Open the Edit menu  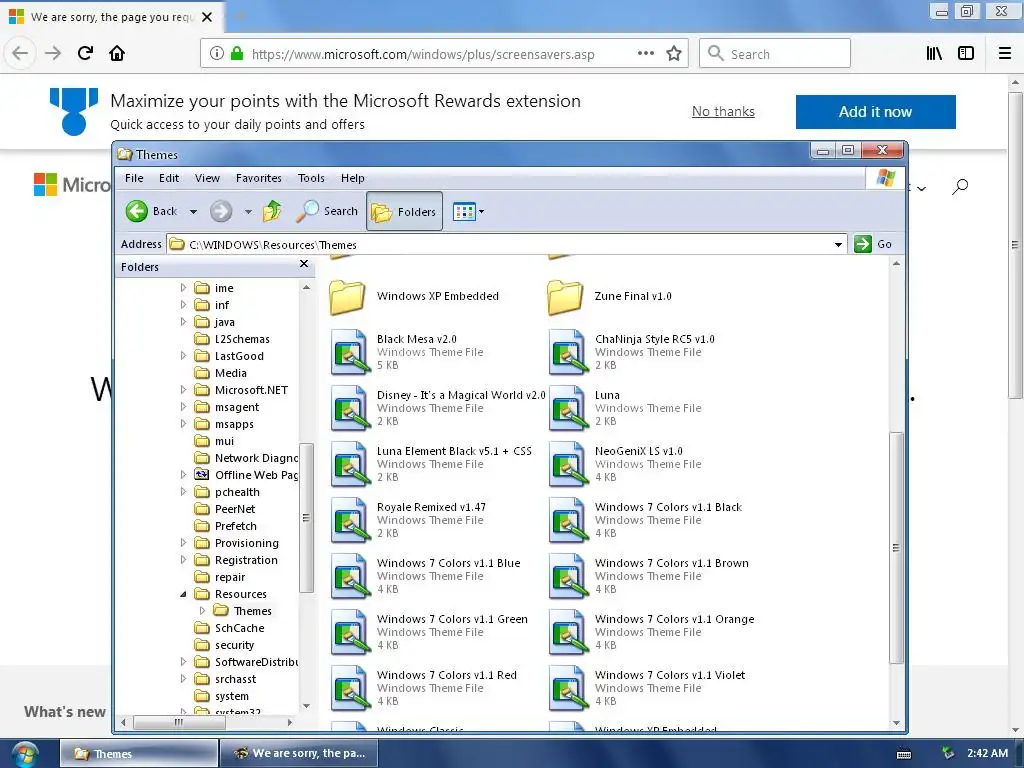(x=168, y=178)
